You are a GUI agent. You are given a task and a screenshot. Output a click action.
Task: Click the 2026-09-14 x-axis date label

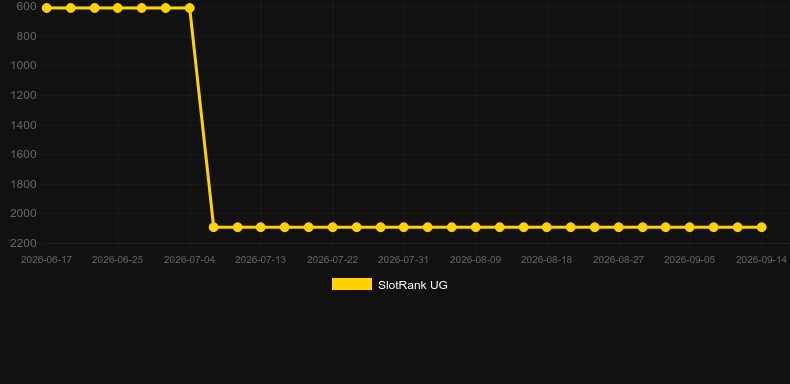(x=761, y=260)
